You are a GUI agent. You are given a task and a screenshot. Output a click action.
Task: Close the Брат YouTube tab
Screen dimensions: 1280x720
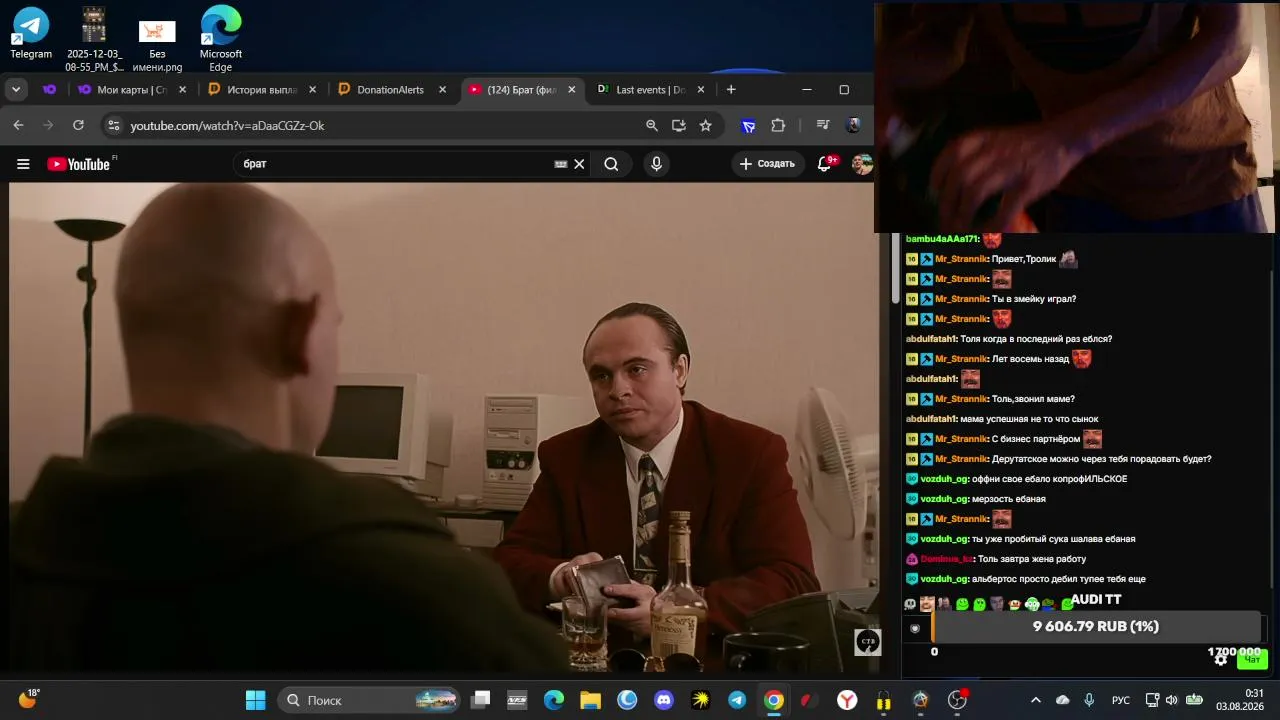coord(572,90)
